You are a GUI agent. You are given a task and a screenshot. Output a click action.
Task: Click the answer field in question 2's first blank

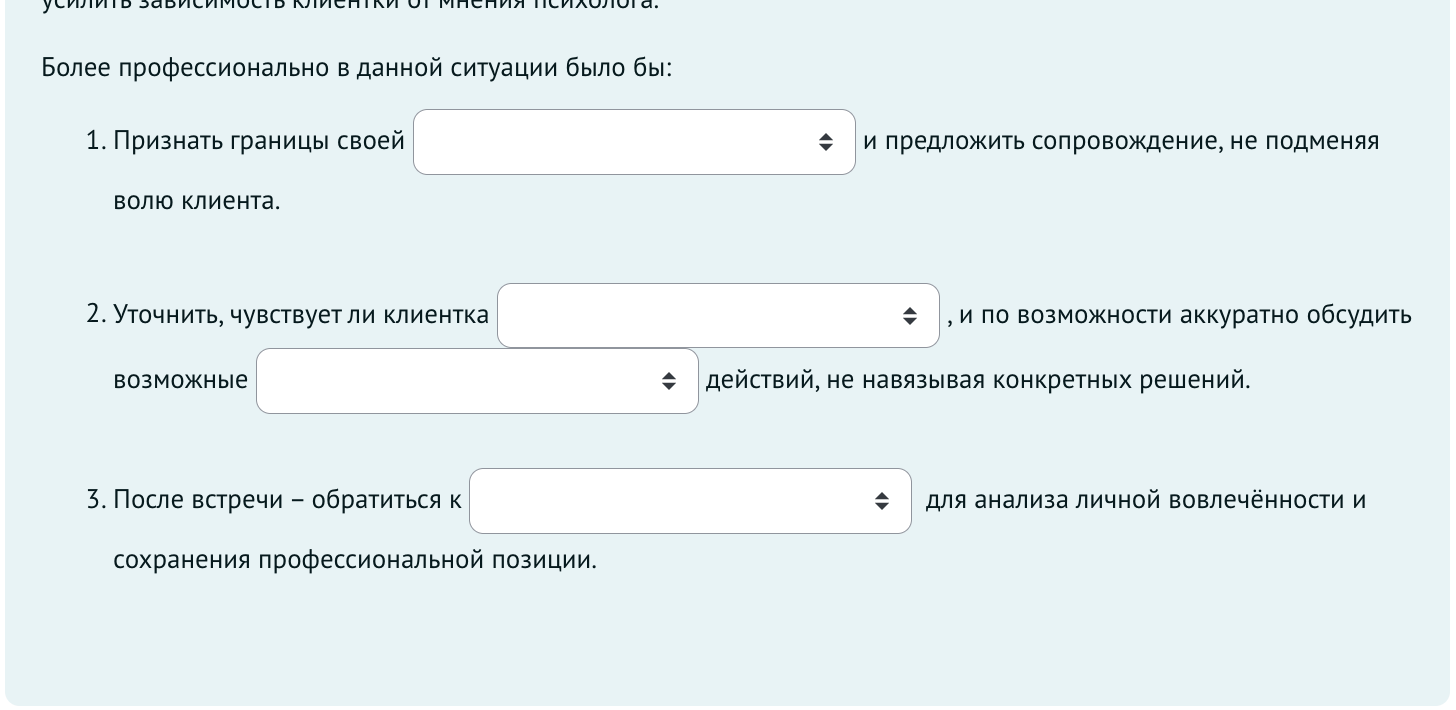tap(718, 316)
